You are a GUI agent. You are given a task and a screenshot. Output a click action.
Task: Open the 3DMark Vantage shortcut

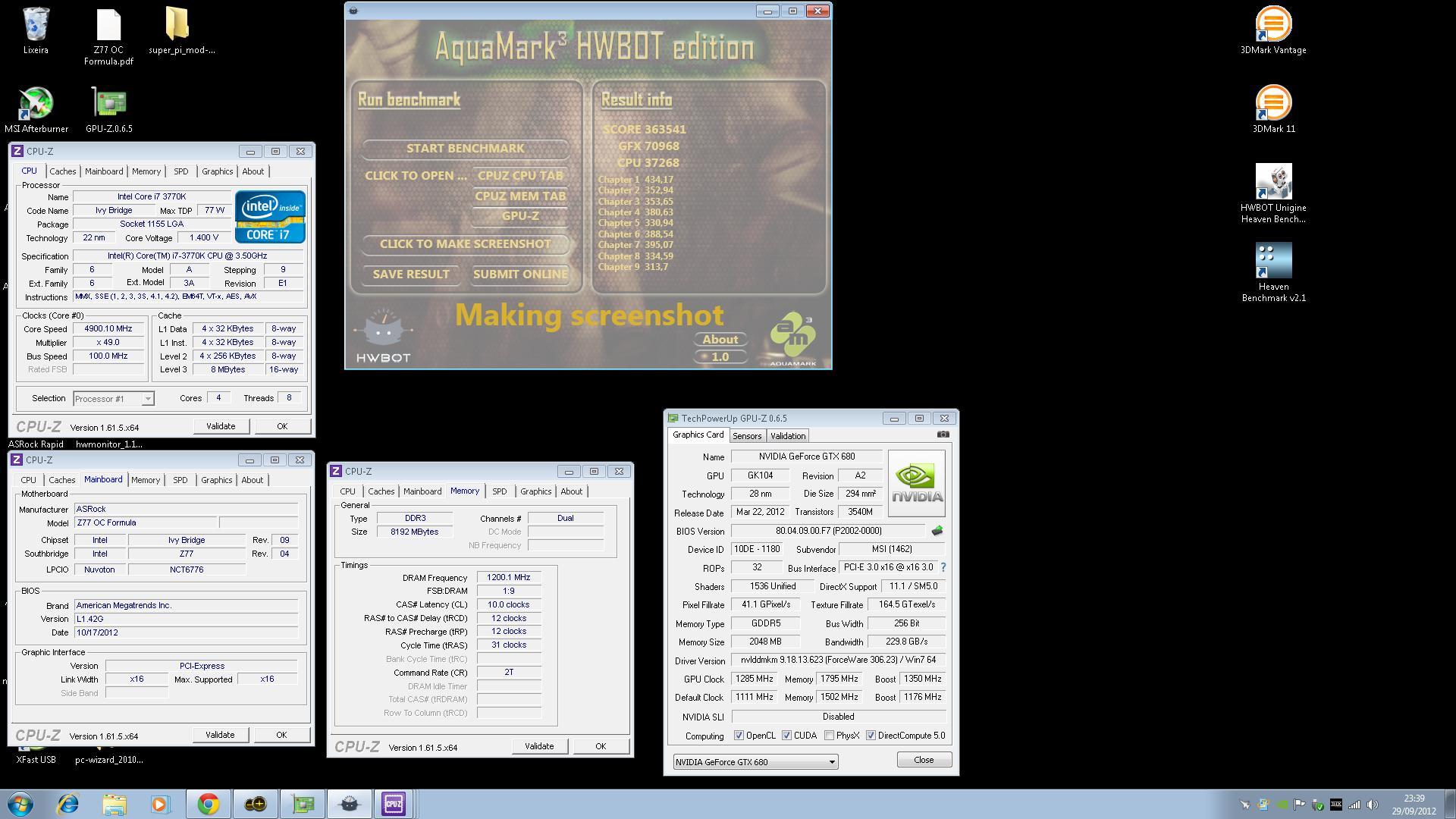[x=1273, y=30]
